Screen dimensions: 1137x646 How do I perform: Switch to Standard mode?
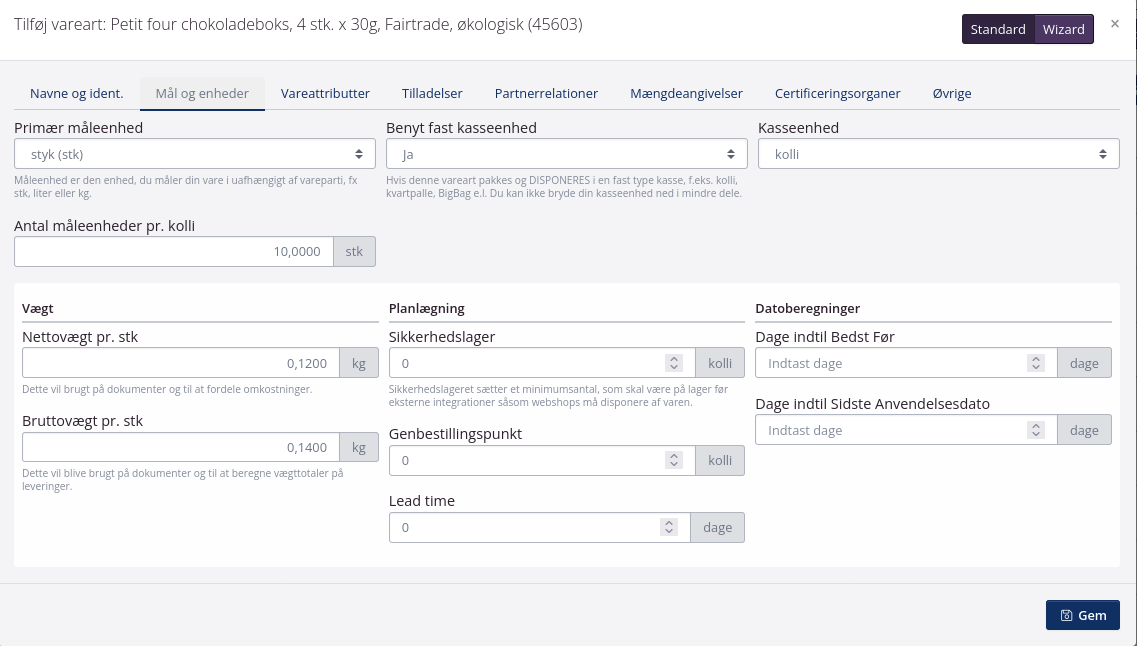(998, 29)
